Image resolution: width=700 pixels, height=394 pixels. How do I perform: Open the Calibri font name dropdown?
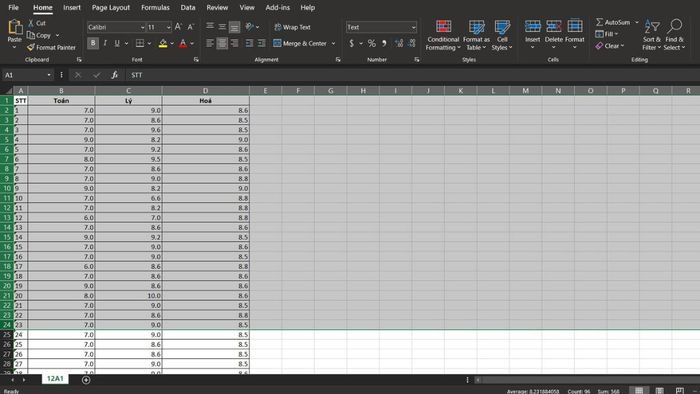(x=142, y=27)
